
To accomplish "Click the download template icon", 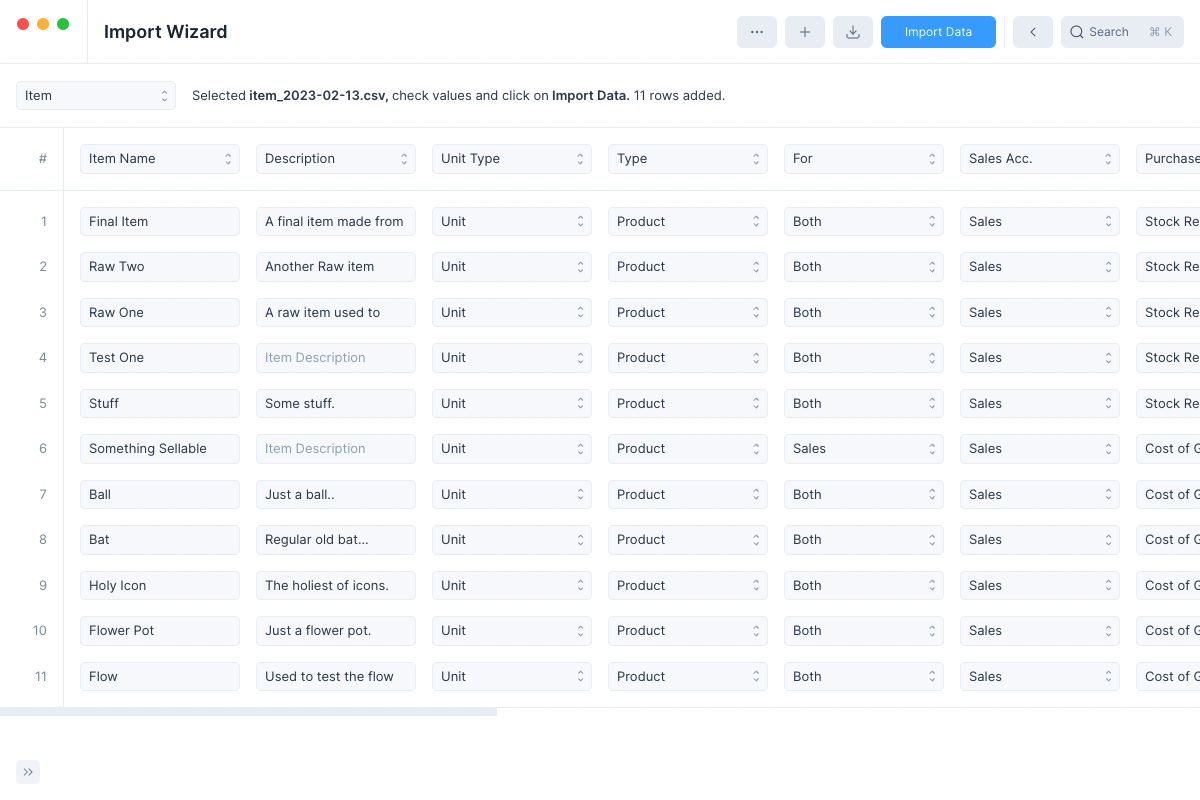I will pos(852,32).
